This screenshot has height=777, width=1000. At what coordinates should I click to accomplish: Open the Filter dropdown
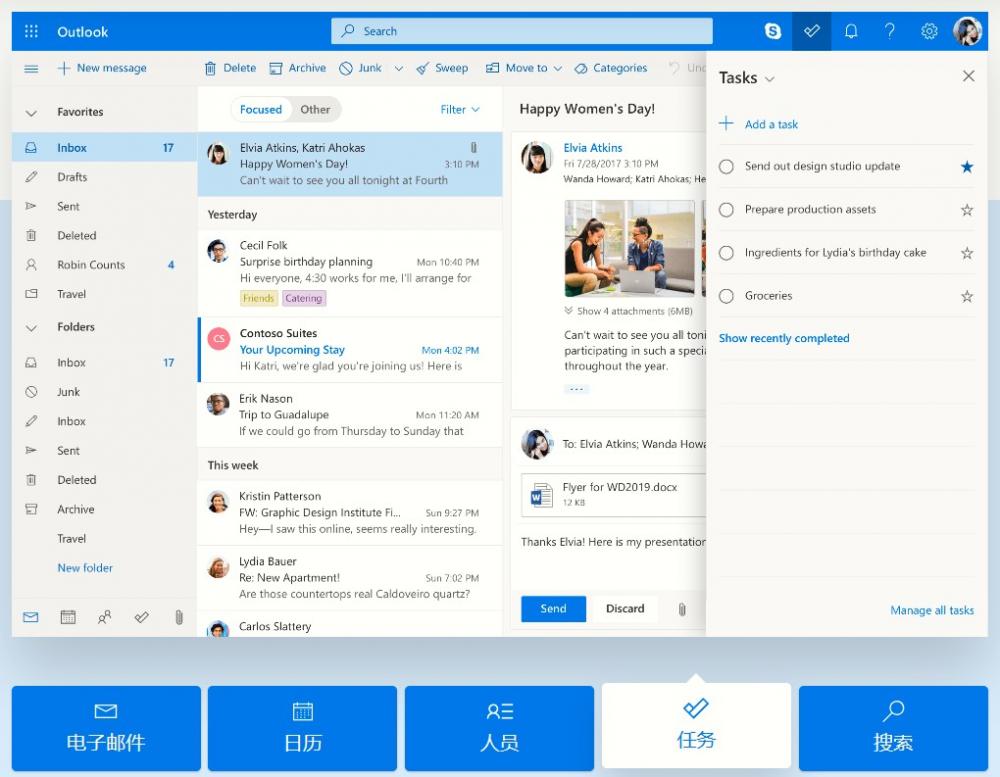click(x=460, y=110)
